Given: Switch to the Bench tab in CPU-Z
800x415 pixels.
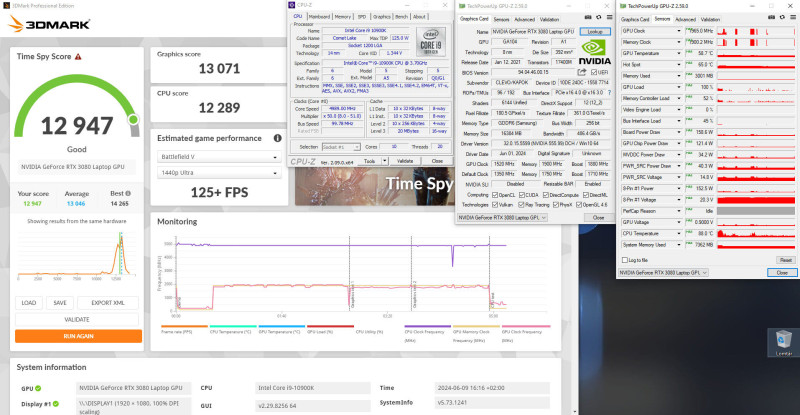Looking at the screenshot, I should pos(402,16).
